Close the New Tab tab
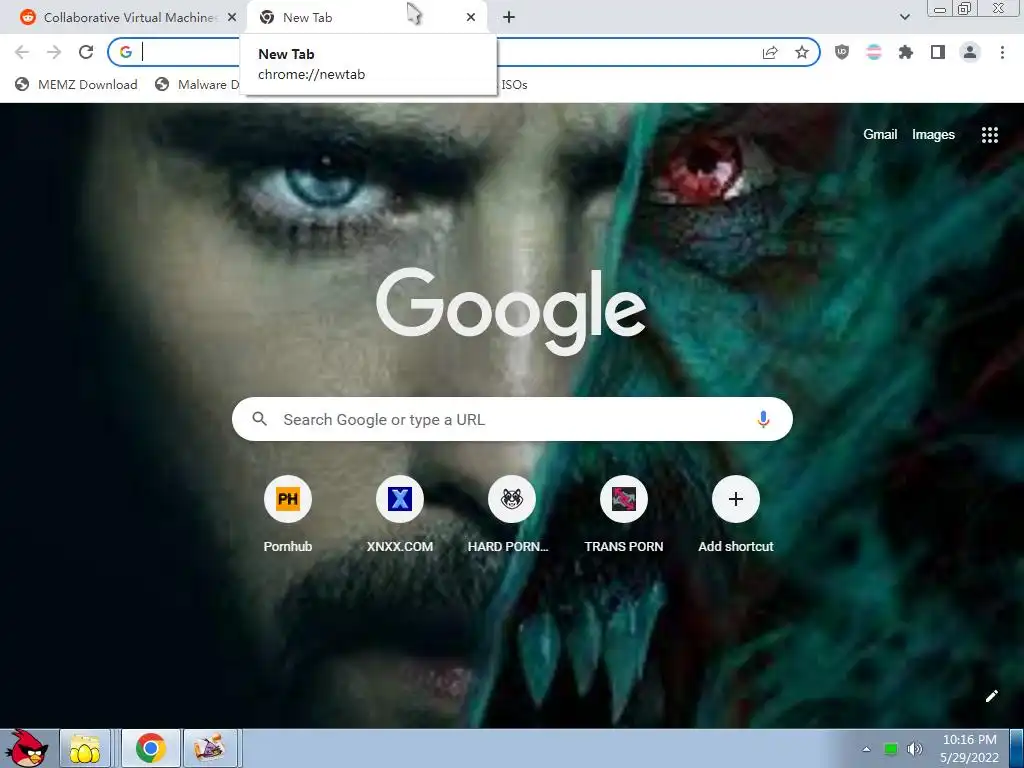The image size is (1024, 768). [471, 17]
